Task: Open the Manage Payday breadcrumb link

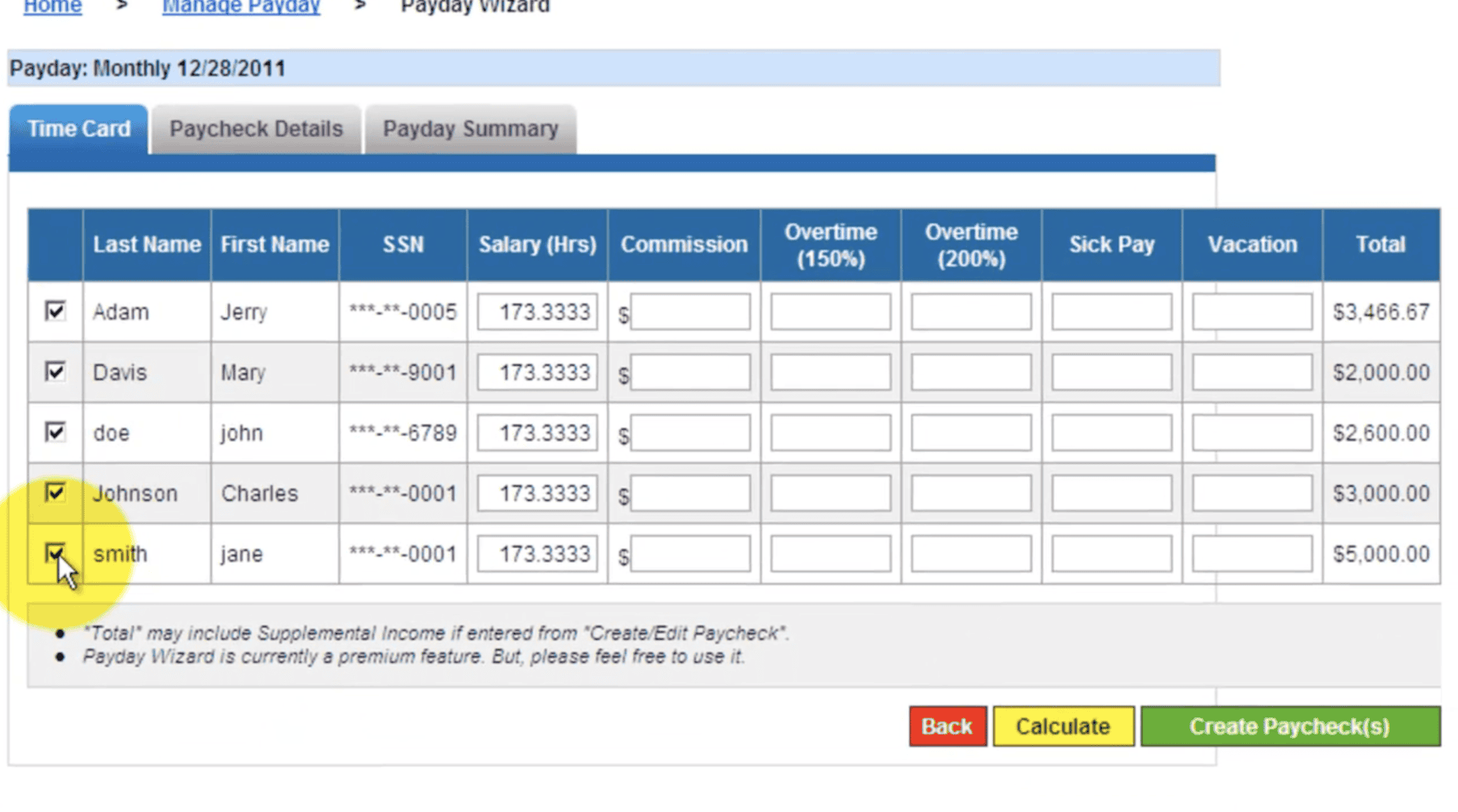Action: coord(241,6)
